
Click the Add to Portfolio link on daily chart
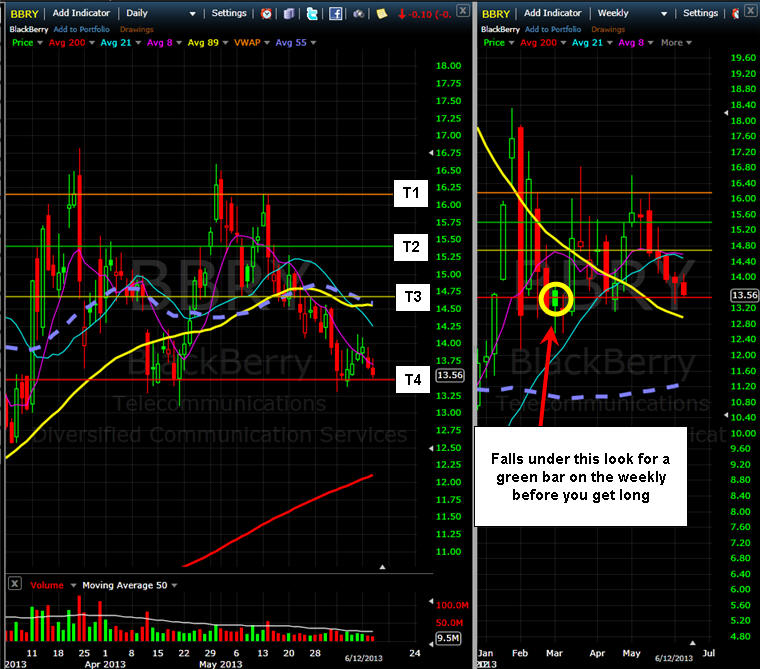click(x=88, y=28)
